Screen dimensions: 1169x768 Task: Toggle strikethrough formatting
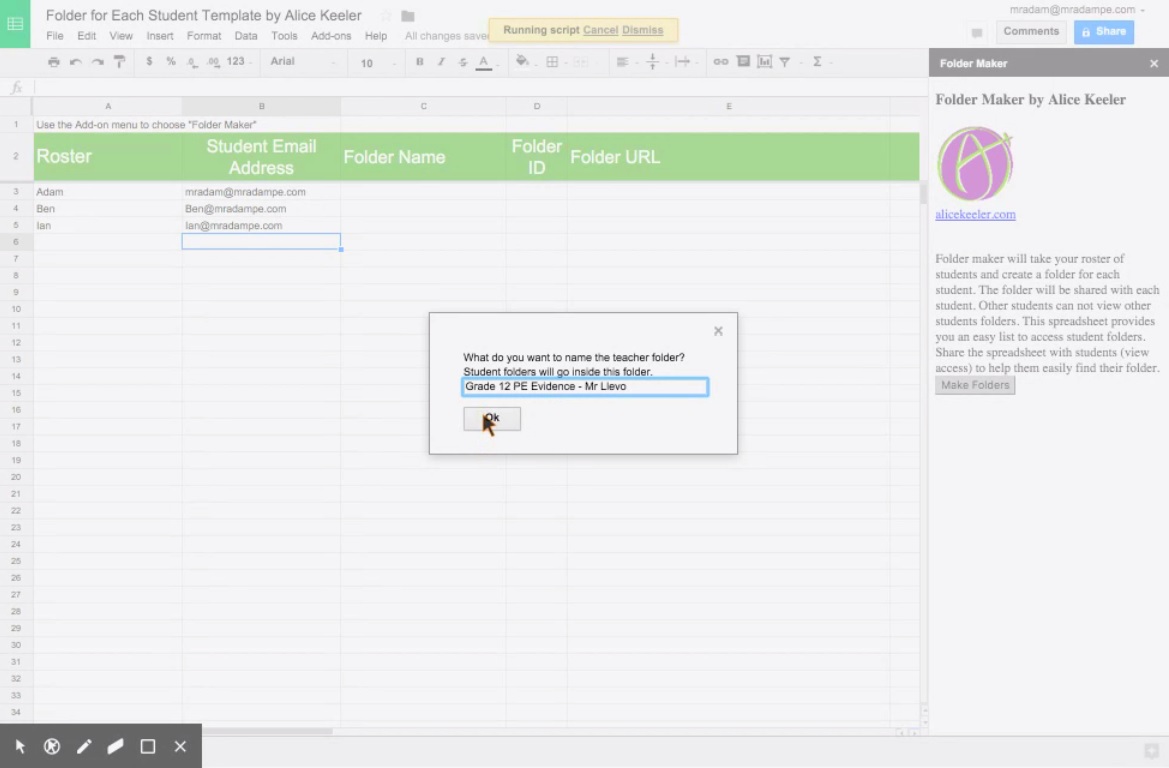[462, 62]
